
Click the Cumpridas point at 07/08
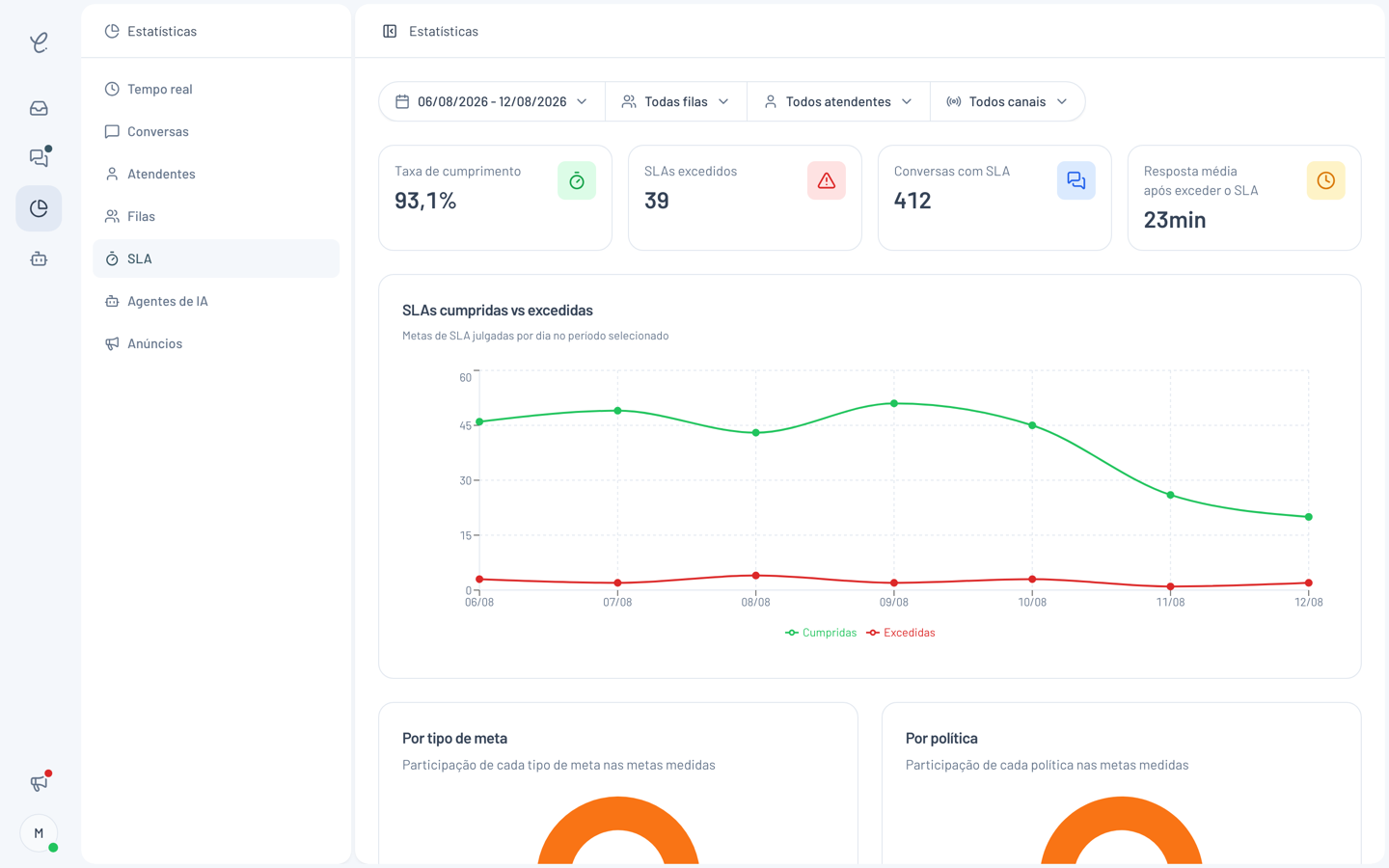(x=618, y=411)
